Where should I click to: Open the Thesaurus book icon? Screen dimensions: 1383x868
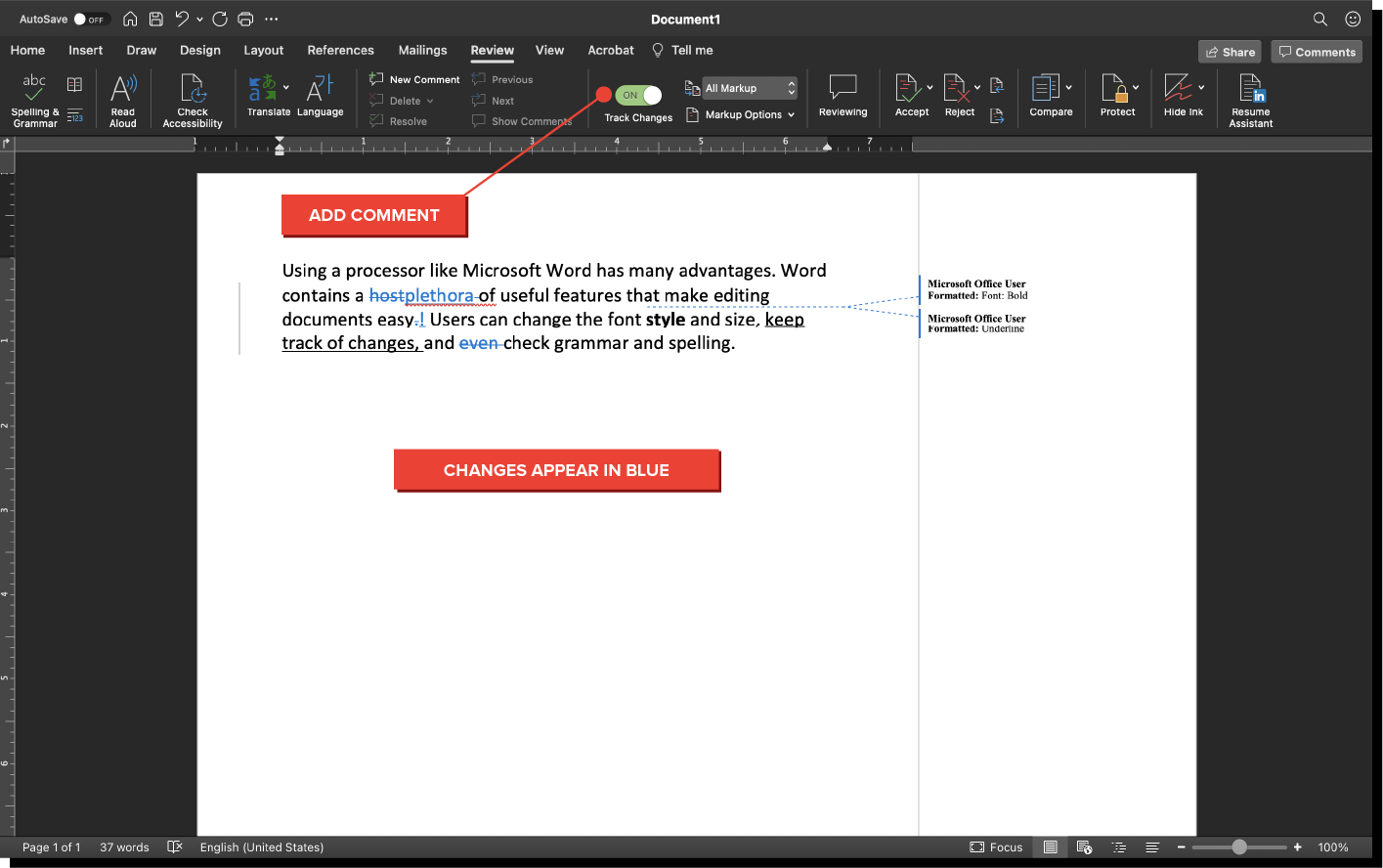click(x=74, y=84)
